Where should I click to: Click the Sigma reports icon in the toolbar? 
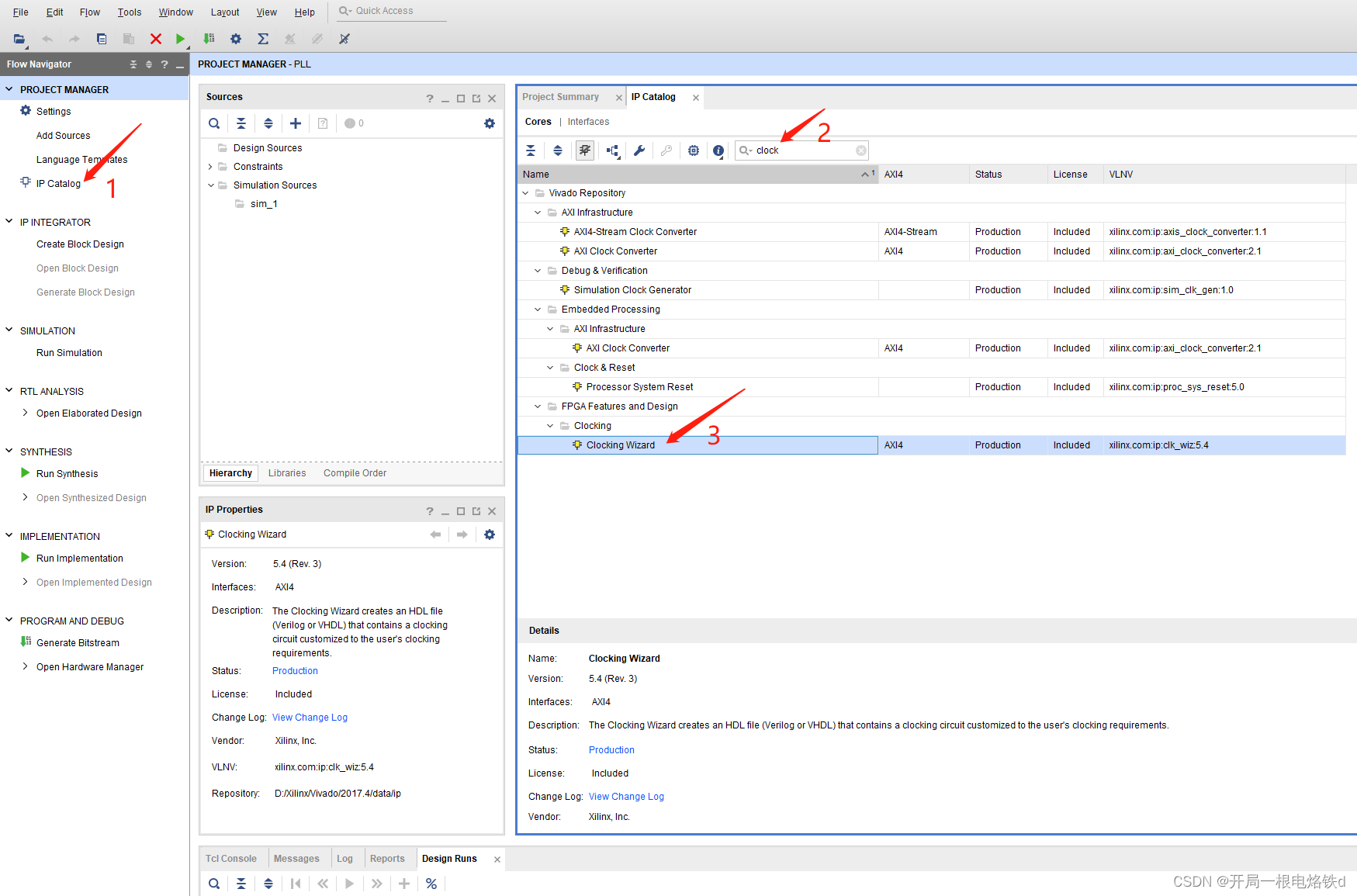coord(263,39)
